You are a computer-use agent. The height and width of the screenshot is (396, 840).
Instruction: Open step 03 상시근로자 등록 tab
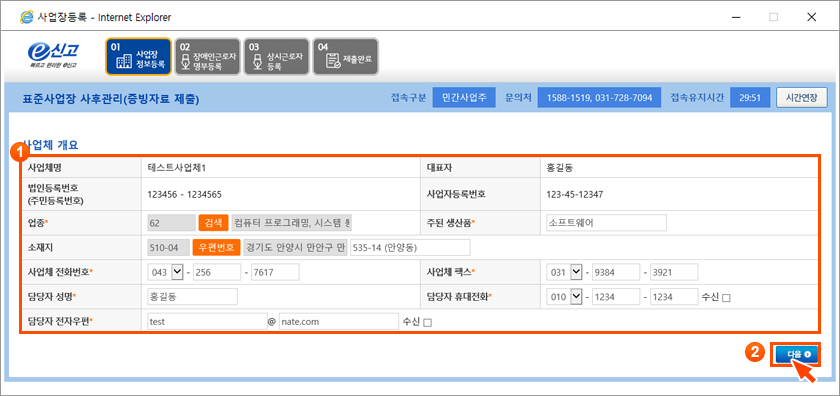click(x=276, y=57)
